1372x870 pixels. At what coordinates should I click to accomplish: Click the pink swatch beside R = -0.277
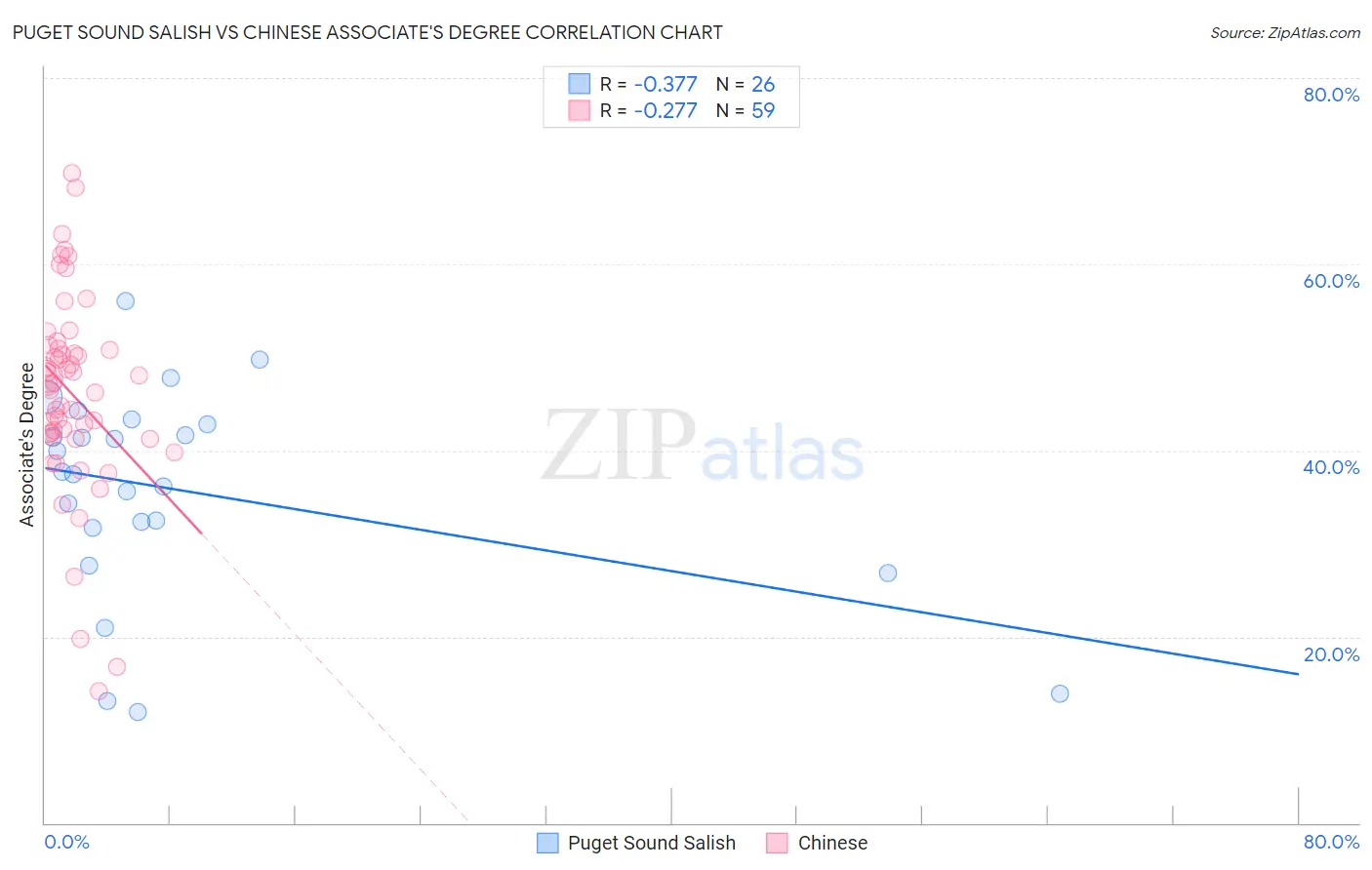(580, 110)
